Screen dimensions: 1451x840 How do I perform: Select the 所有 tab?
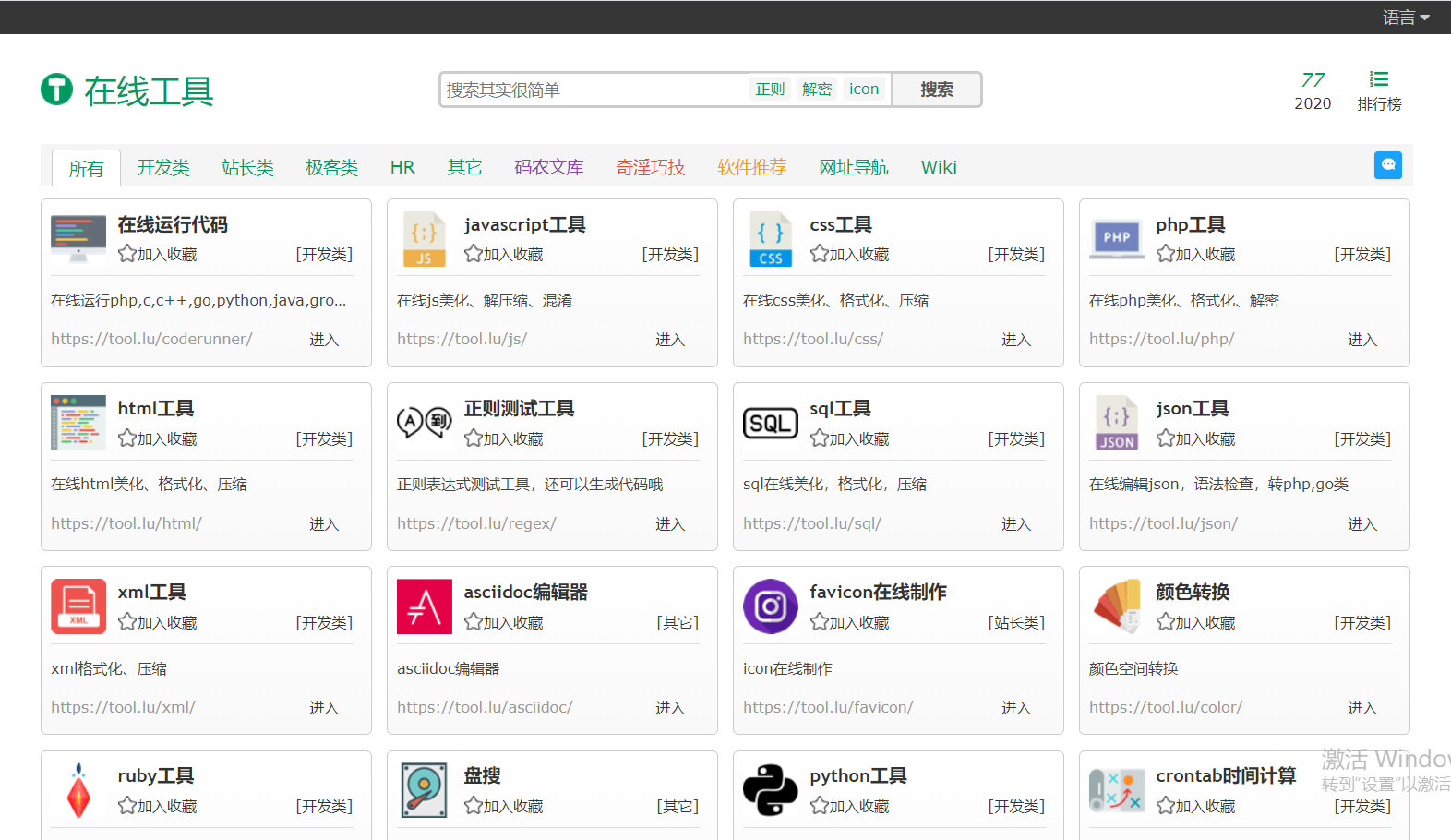click(x=86, y=168)
